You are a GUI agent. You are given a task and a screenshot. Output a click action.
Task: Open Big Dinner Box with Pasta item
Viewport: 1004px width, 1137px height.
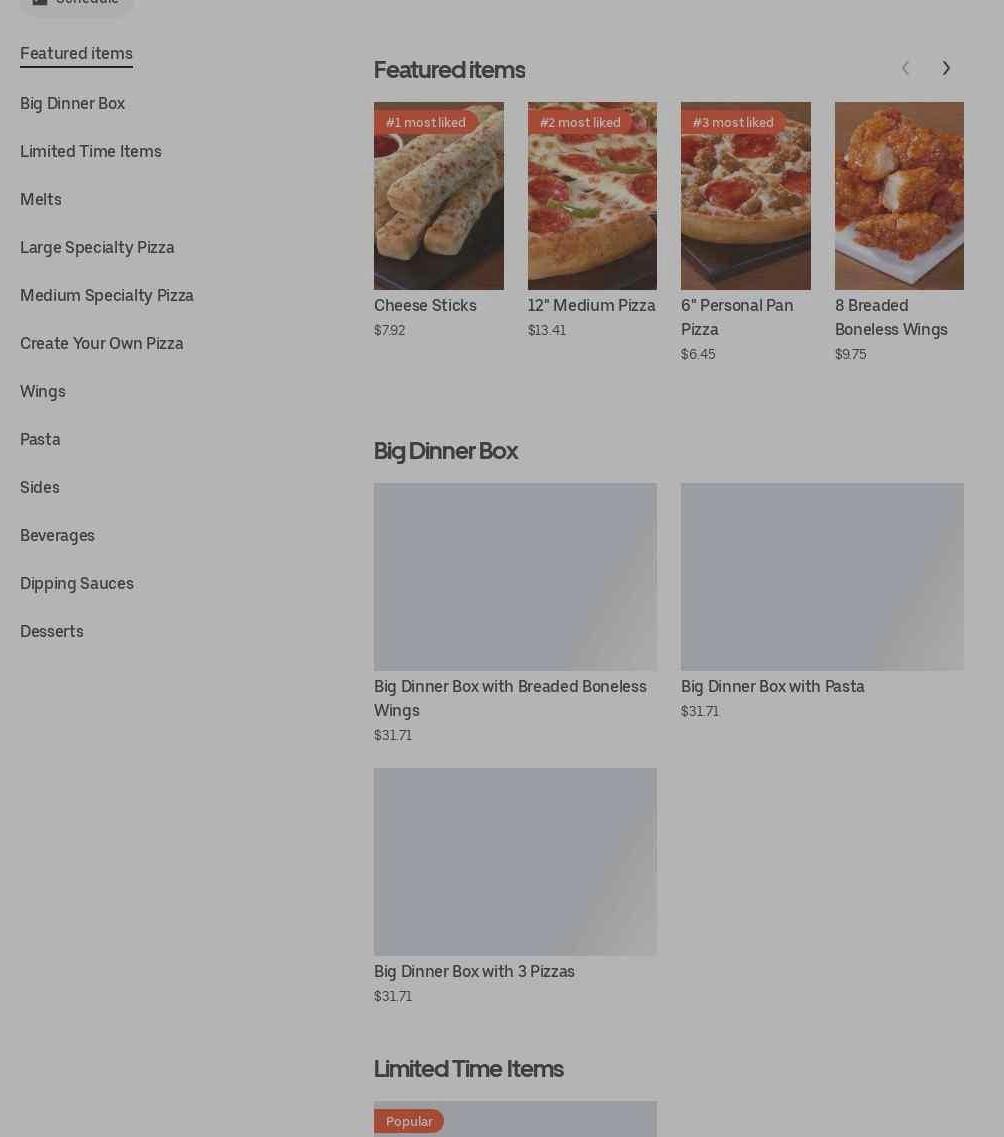822,601
